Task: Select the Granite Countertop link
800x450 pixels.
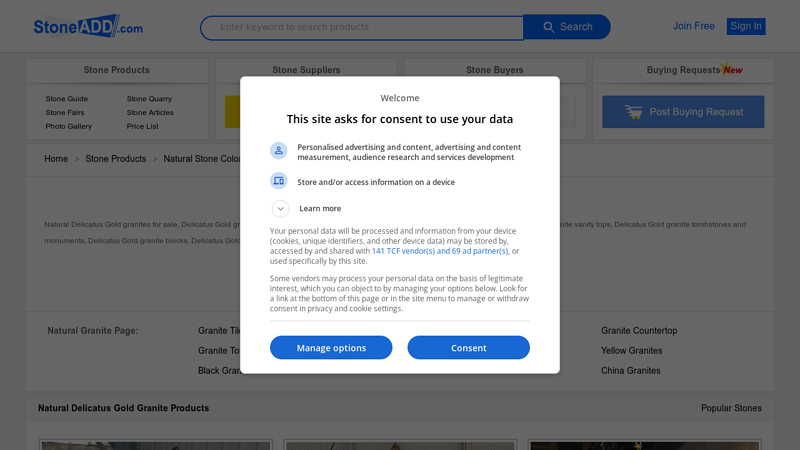Action: 639,331
